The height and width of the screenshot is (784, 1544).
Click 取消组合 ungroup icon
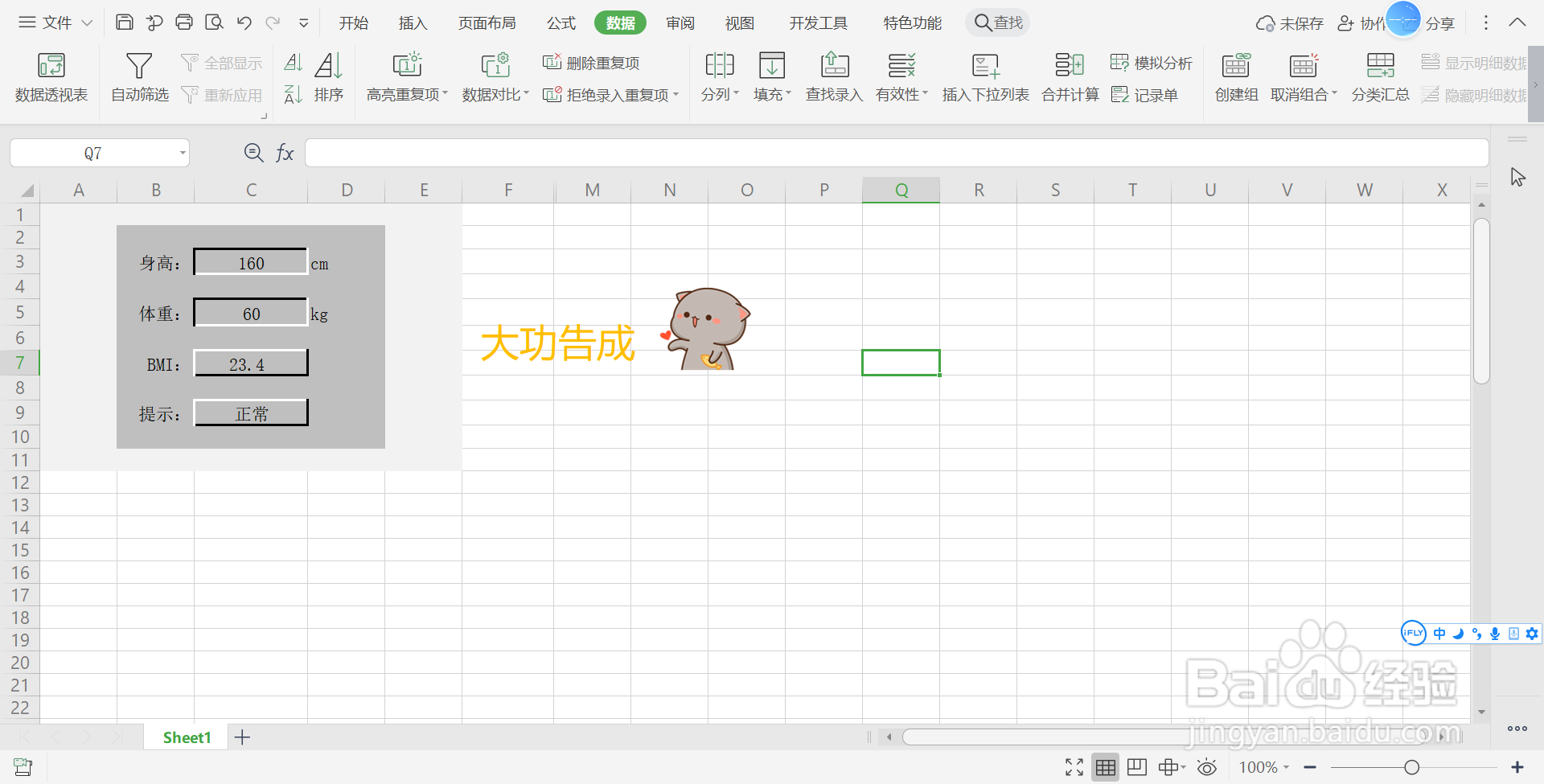(x=1304, y=65)
